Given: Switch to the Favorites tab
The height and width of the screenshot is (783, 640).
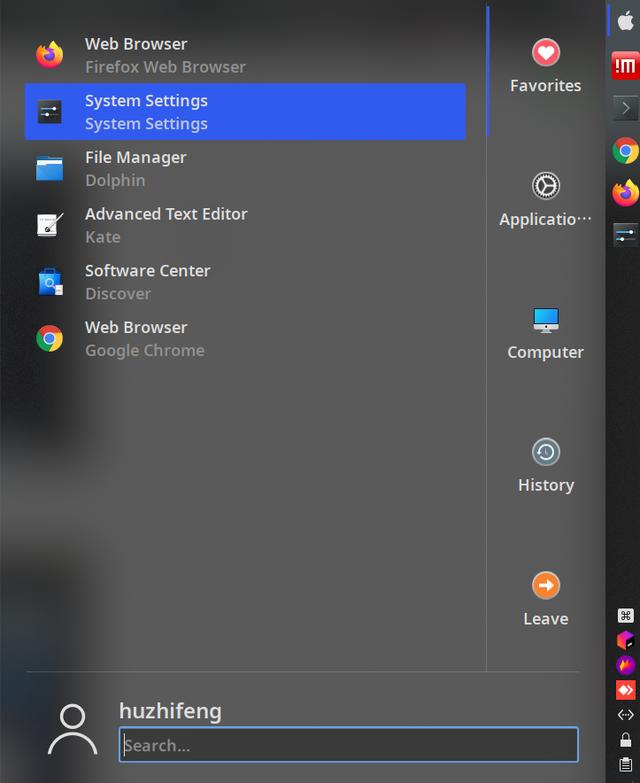Looking at the screenshot, I should (x=546, y=65).
